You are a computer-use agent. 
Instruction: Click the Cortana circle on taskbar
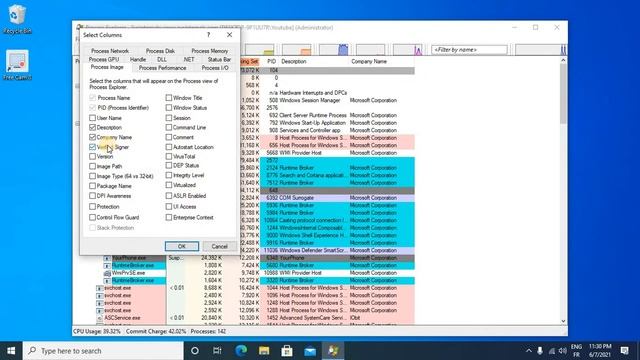pyautogui.click(x=195, y=351)
